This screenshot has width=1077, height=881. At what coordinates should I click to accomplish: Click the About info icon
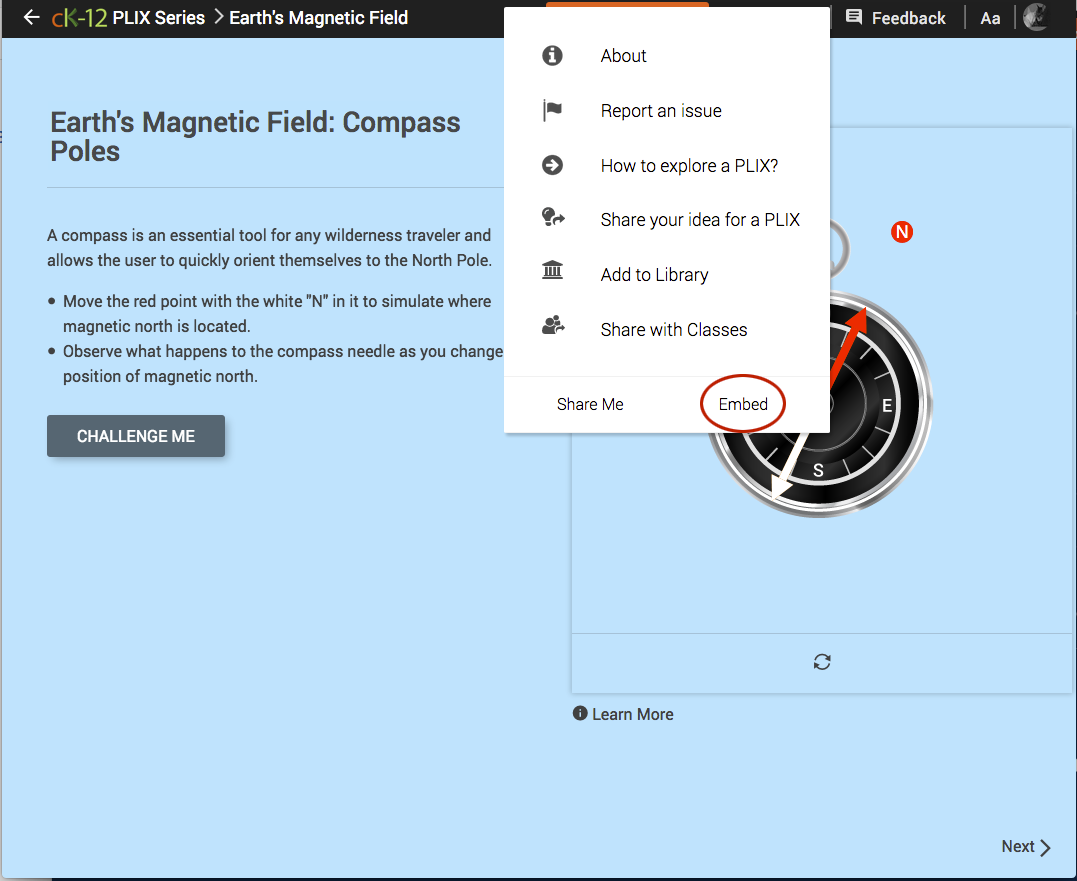point(552,56)
